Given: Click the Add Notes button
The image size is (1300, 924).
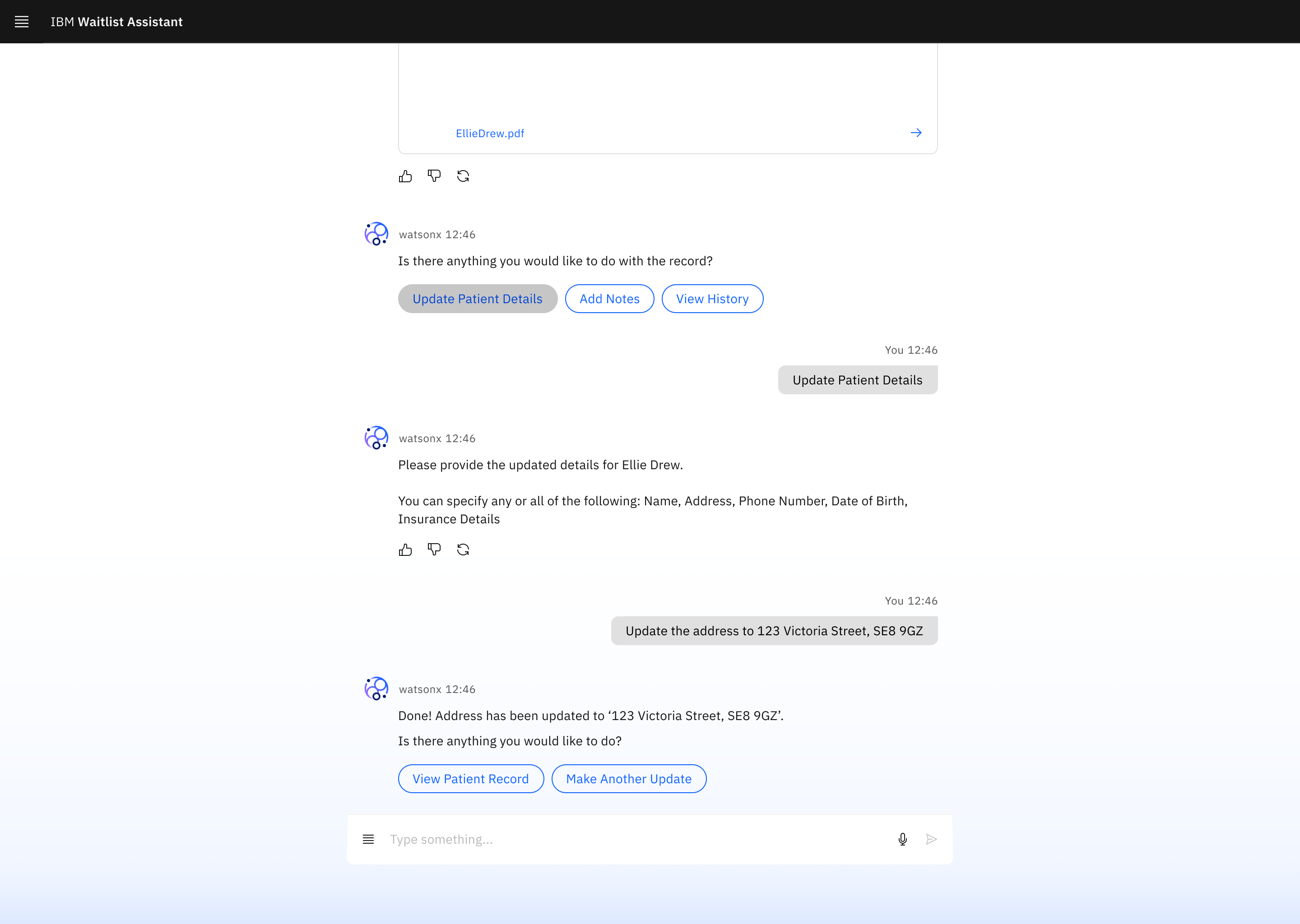Looking at the screenshot, I should pos(609,299).
